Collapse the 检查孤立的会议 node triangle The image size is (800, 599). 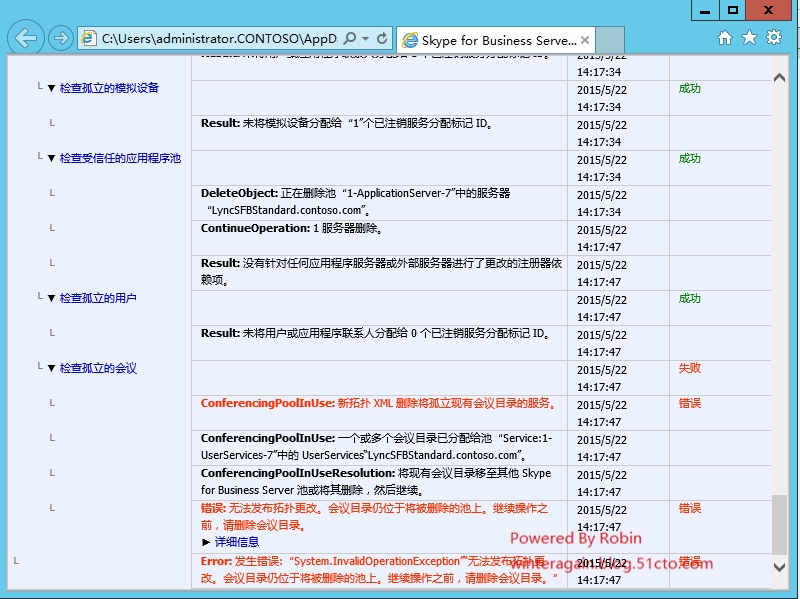[x=51, y=368]
